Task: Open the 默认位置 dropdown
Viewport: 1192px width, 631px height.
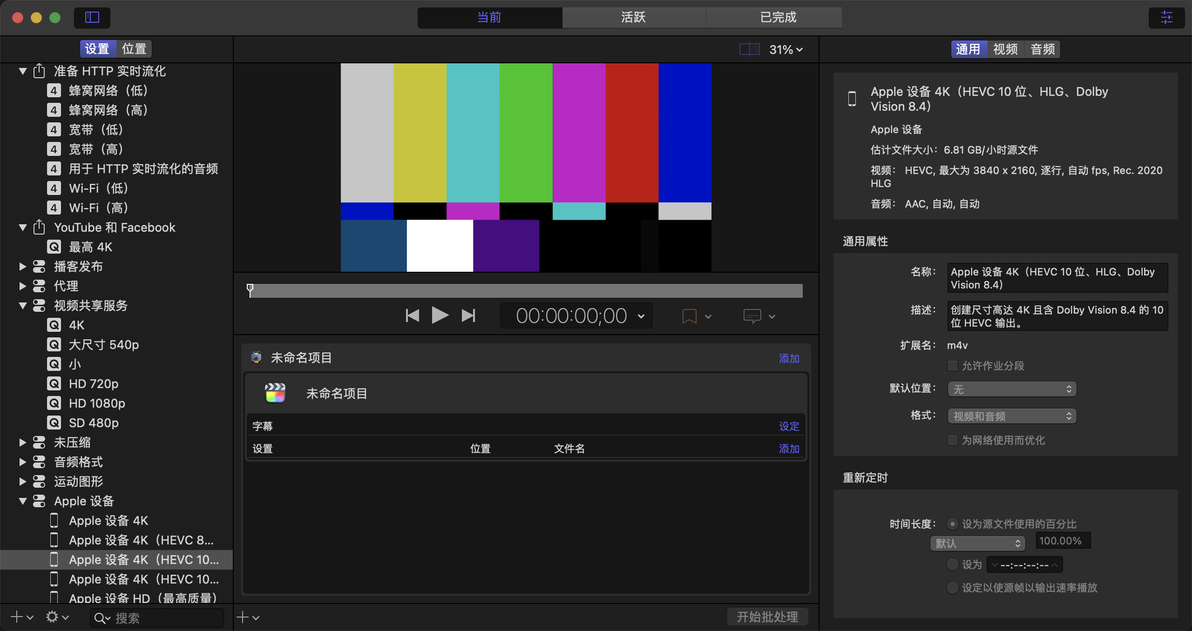Action: (1011, 389)
